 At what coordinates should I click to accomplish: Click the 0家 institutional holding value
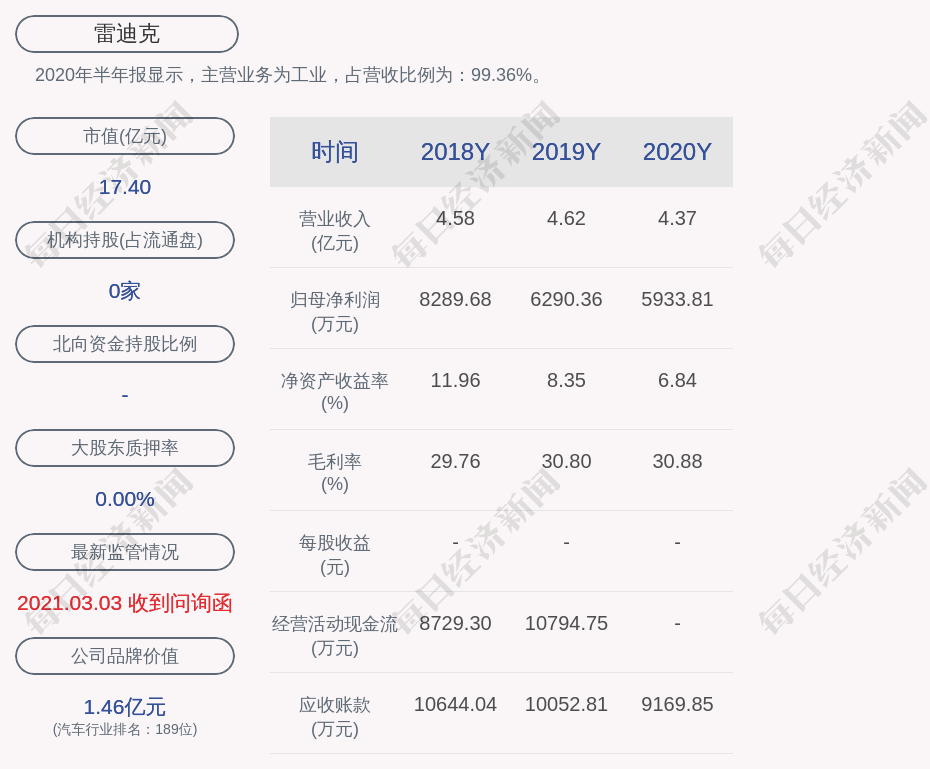point(125,291)
